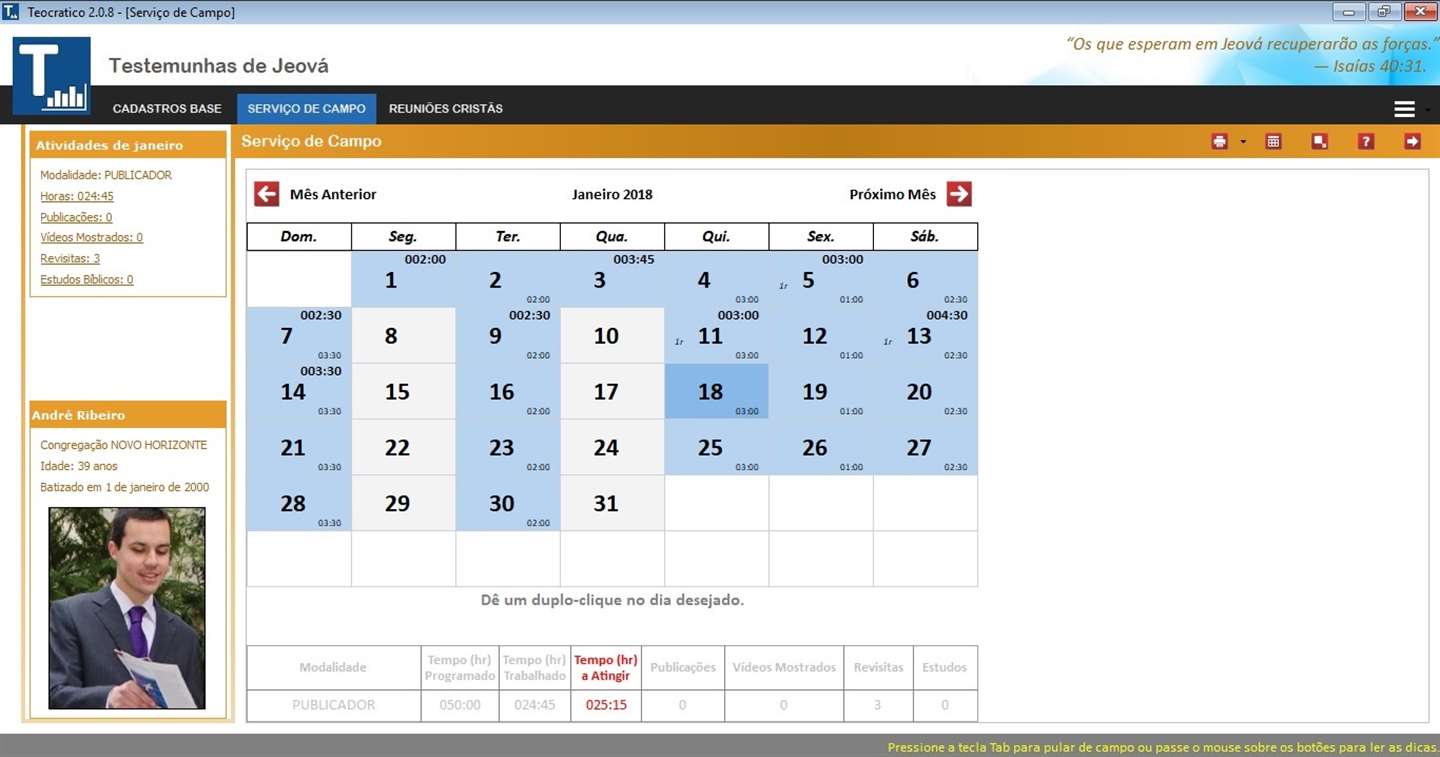Click the print icon in the orange toolbar

click(x=1219, y=142)
